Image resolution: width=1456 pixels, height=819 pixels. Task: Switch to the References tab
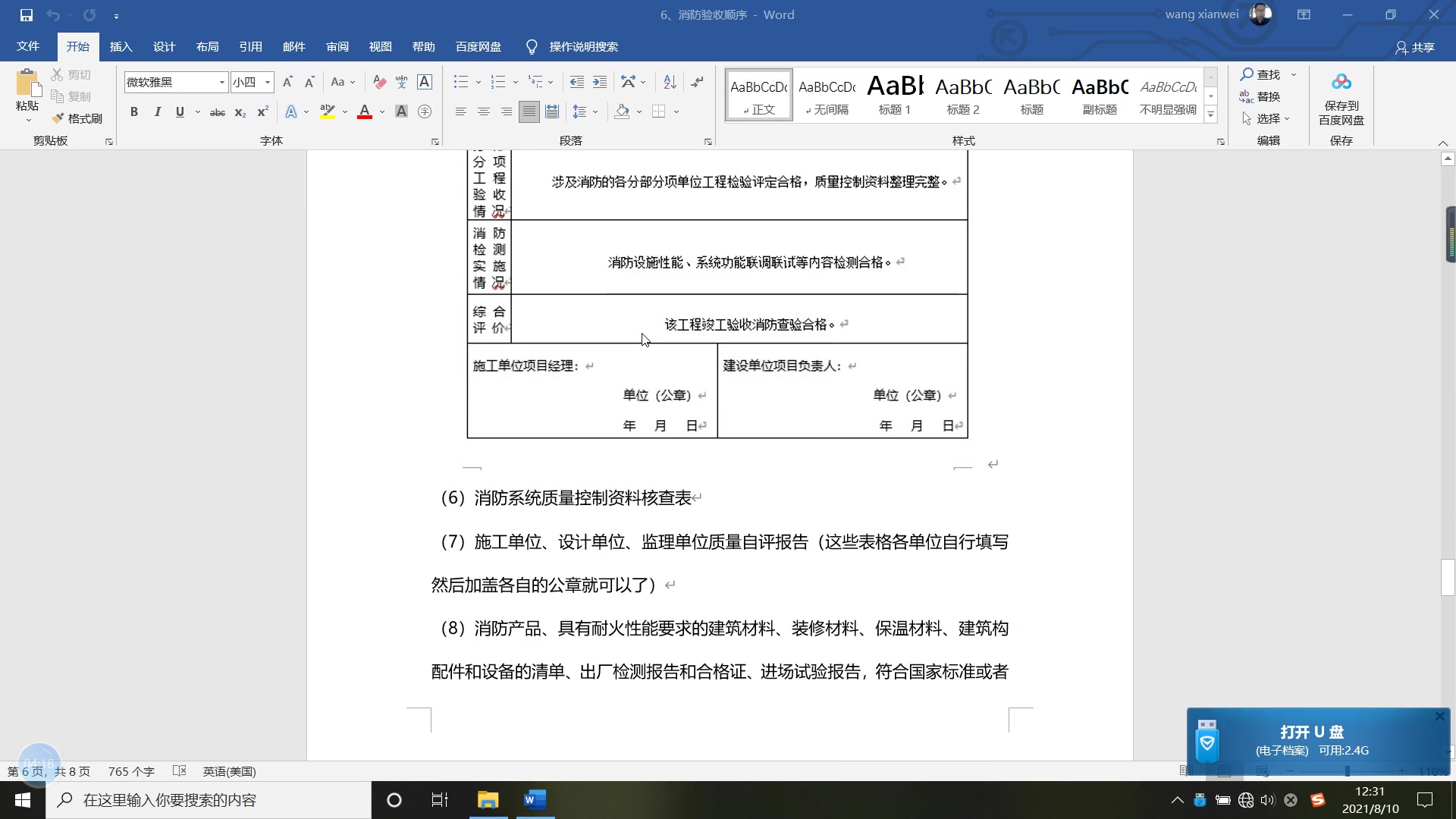coord(250,46)
